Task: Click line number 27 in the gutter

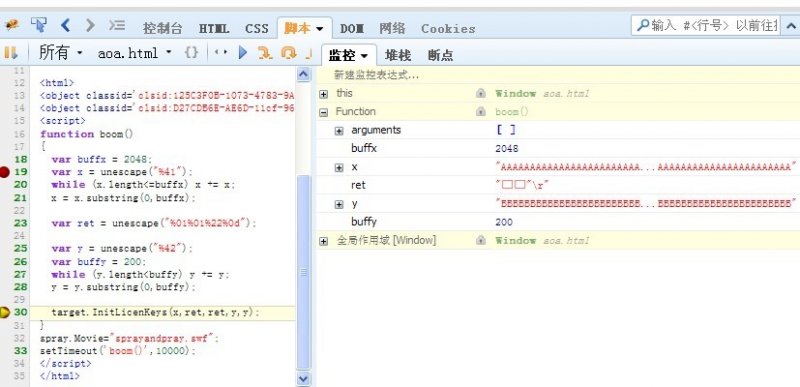Action: tap(20, 274)
